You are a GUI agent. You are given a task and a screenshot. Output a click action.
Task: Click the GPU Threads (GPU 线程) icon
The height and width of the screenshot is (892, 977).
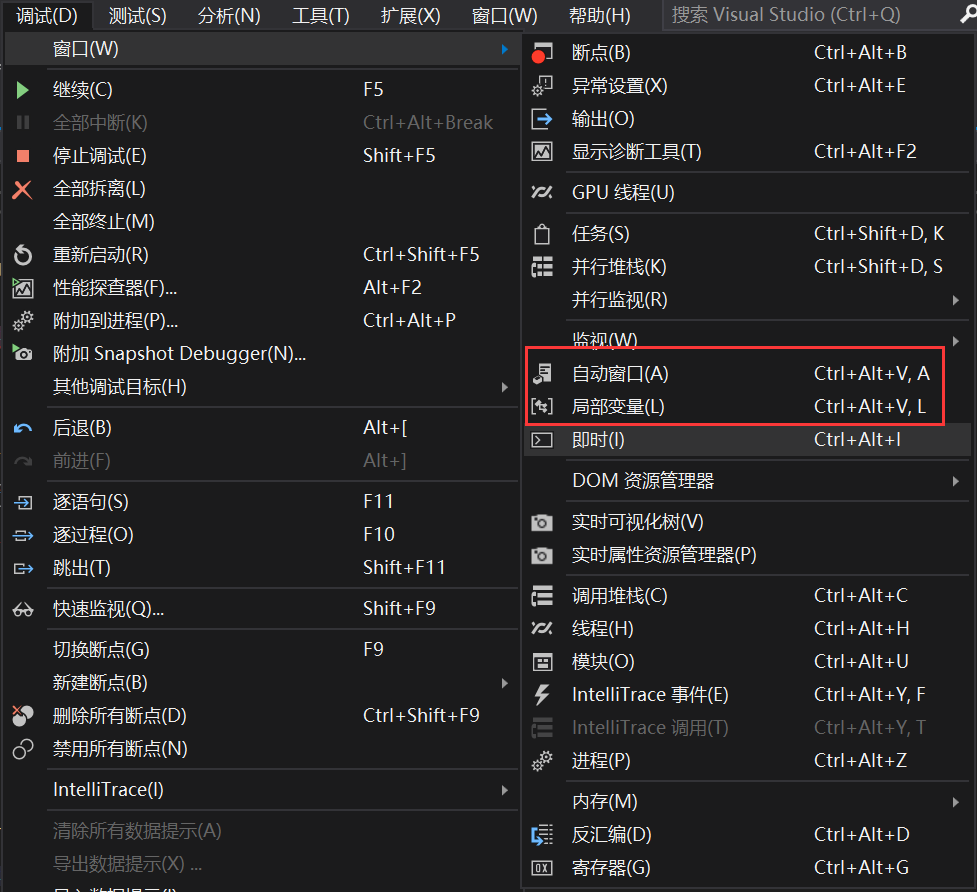click(541, 192)
